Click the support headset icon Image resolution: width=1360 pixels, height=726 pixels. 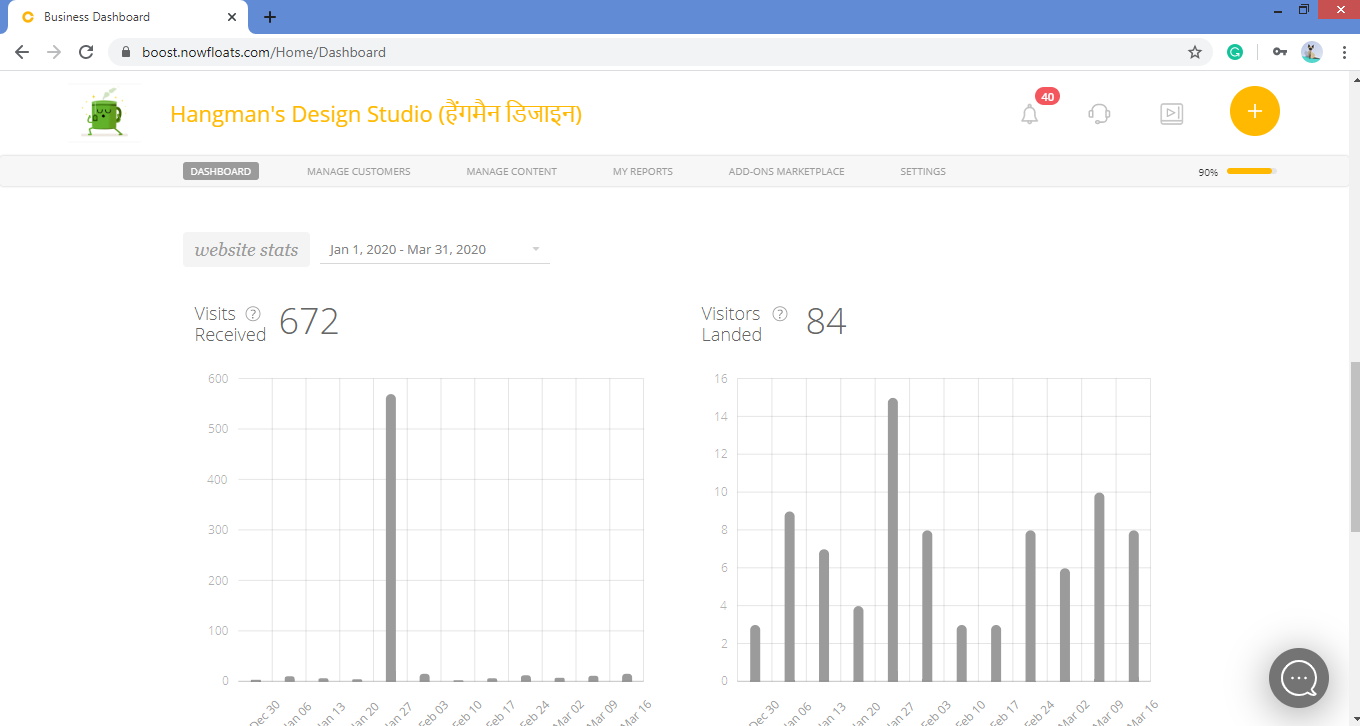(x=1099, y=114)
